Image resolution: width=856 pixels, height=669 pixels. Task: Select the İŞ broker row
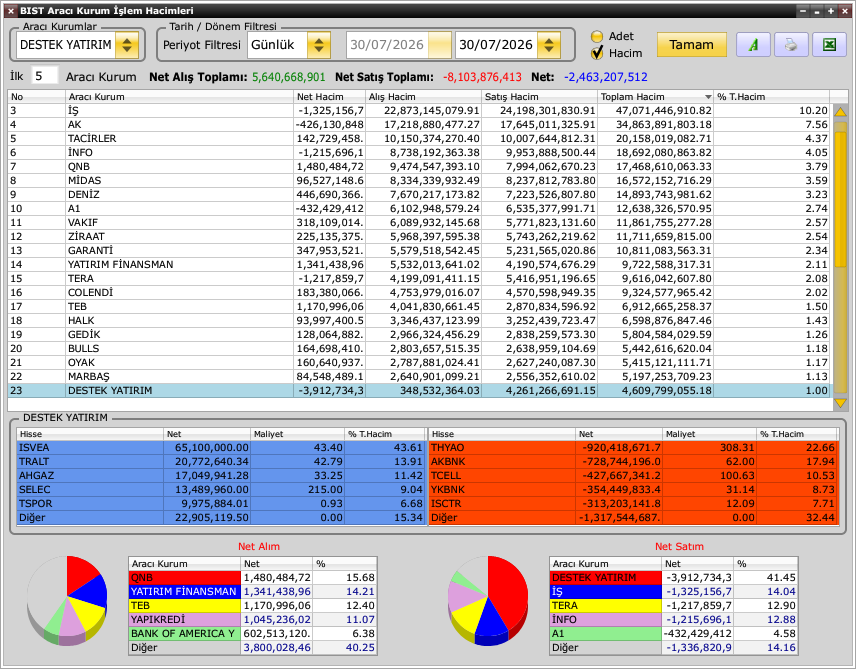[x=419, y=110]
